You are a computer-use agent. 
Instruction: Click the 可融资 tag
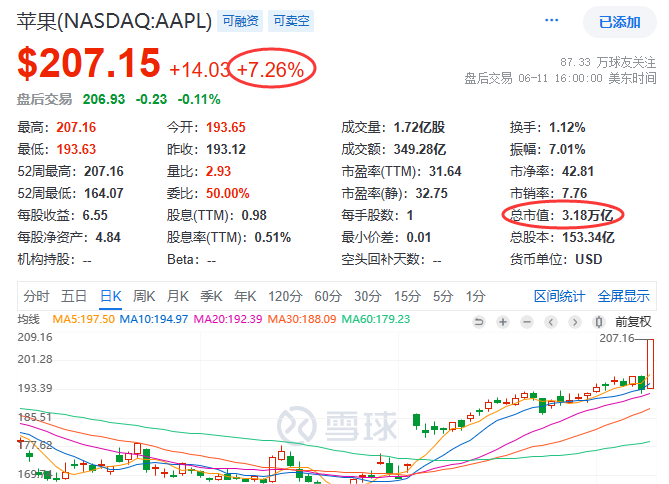point(240,21)
